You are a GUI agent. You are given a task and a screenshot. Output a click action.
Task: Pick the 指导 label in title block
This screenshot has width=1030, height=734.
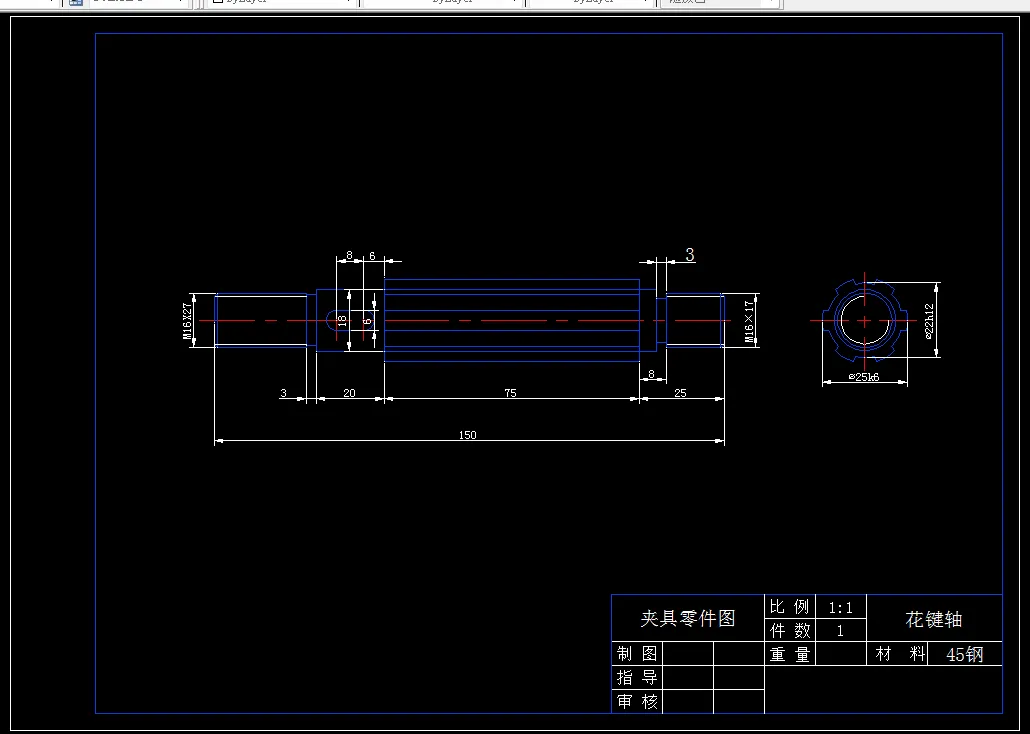pyautogui.click(x=637, y=677)
